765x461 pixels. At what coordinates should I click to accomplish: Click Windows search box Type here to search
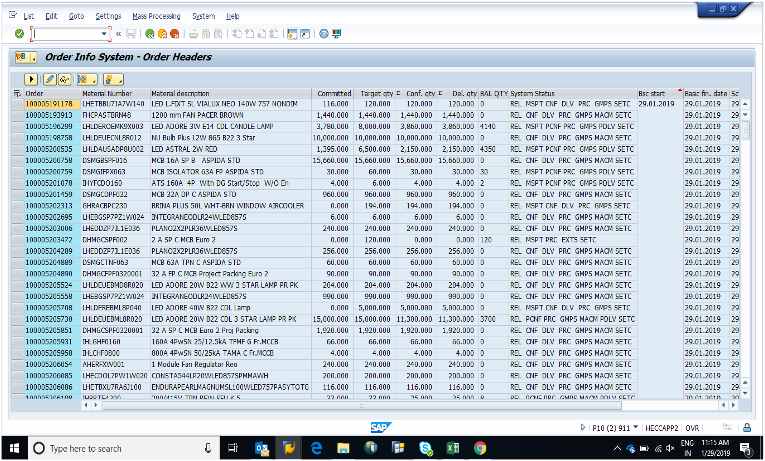tap(122, 448)
